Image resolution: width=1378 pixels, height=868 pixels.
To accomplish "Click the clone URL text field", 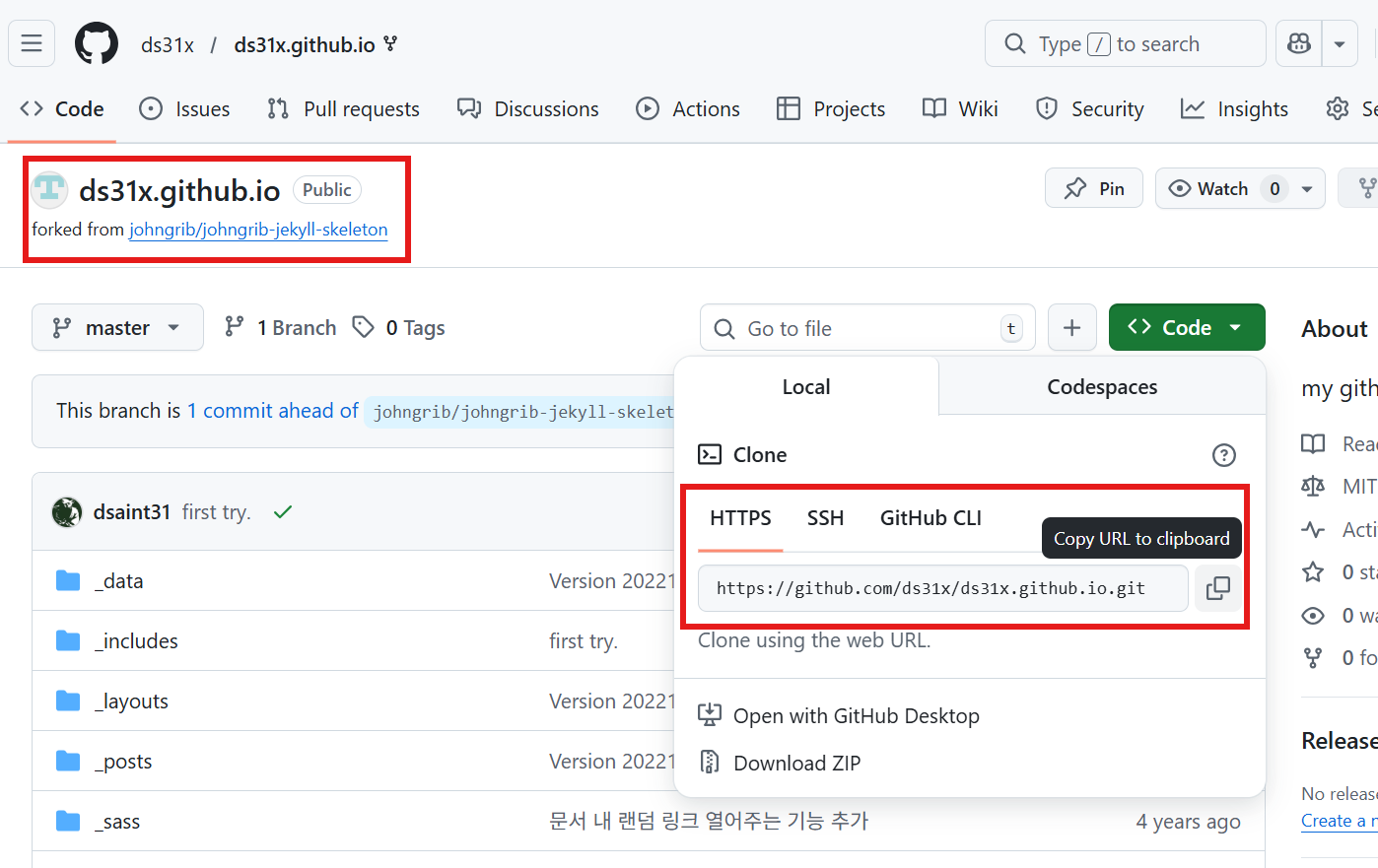I will (943, 588).
